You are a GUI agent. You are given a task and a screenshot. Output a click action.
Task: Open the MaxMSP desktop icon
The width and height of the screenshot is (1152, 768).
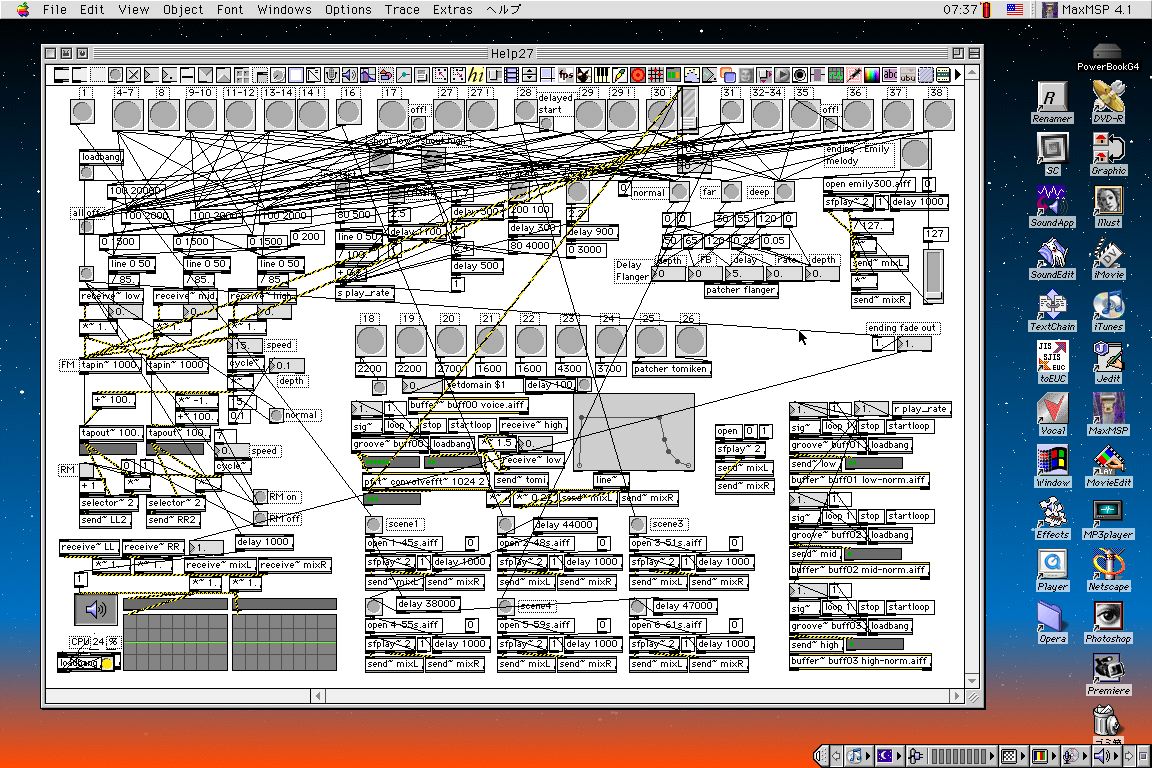(1108, 410)
